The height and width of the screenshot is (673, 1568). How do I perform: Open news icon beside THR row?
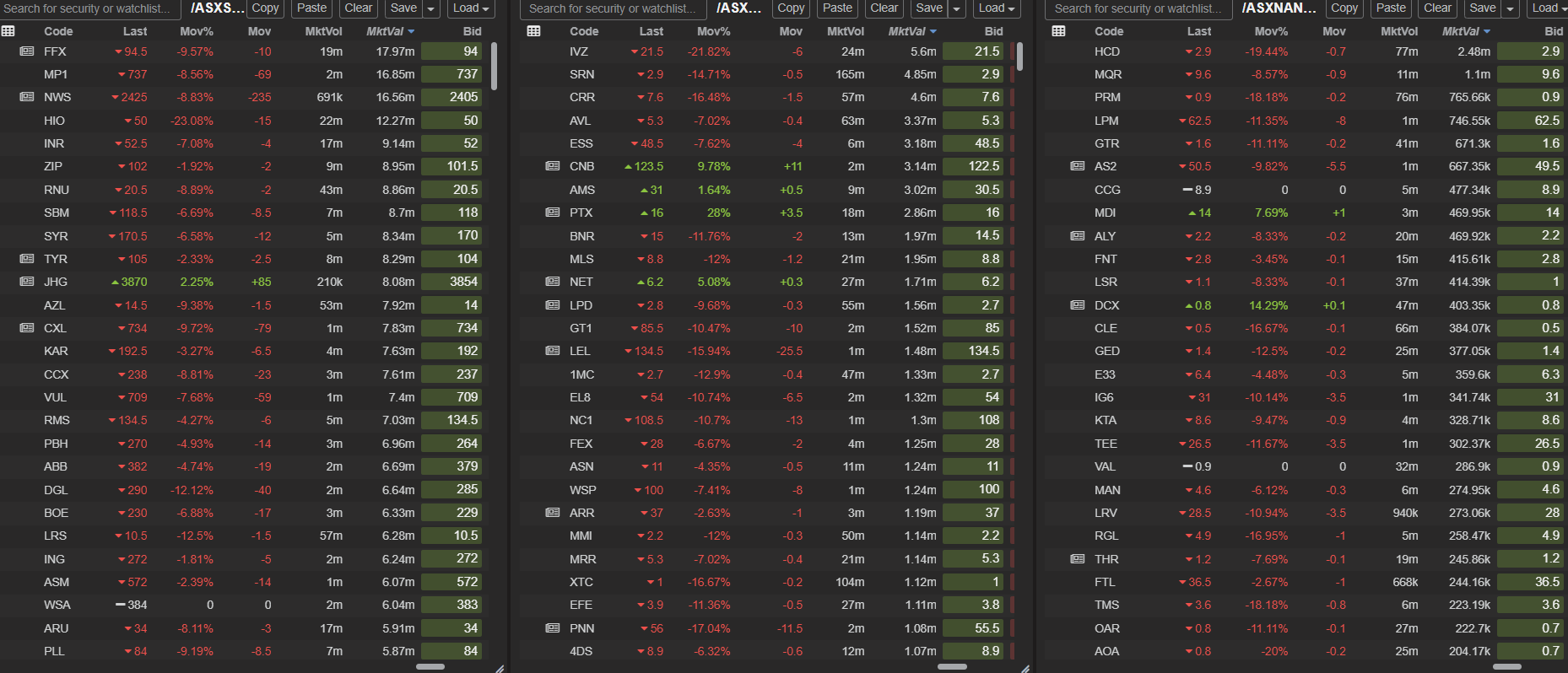pyautogui.click(x=1078, y=559)
